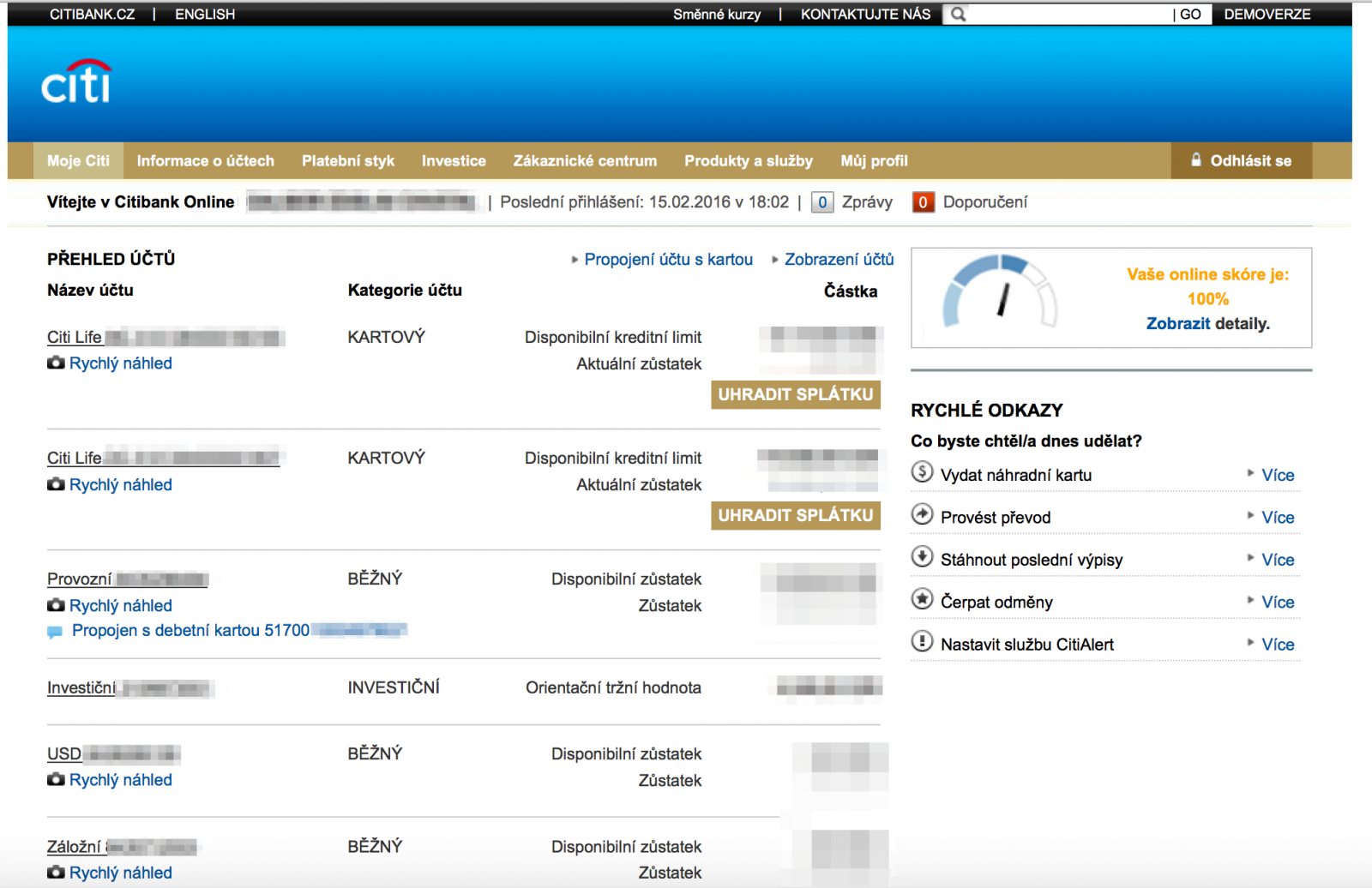Click the download icon by Stáhnout poslední výpisy
Viewport: 1372px width, 888px height.
tap(922, 556)
